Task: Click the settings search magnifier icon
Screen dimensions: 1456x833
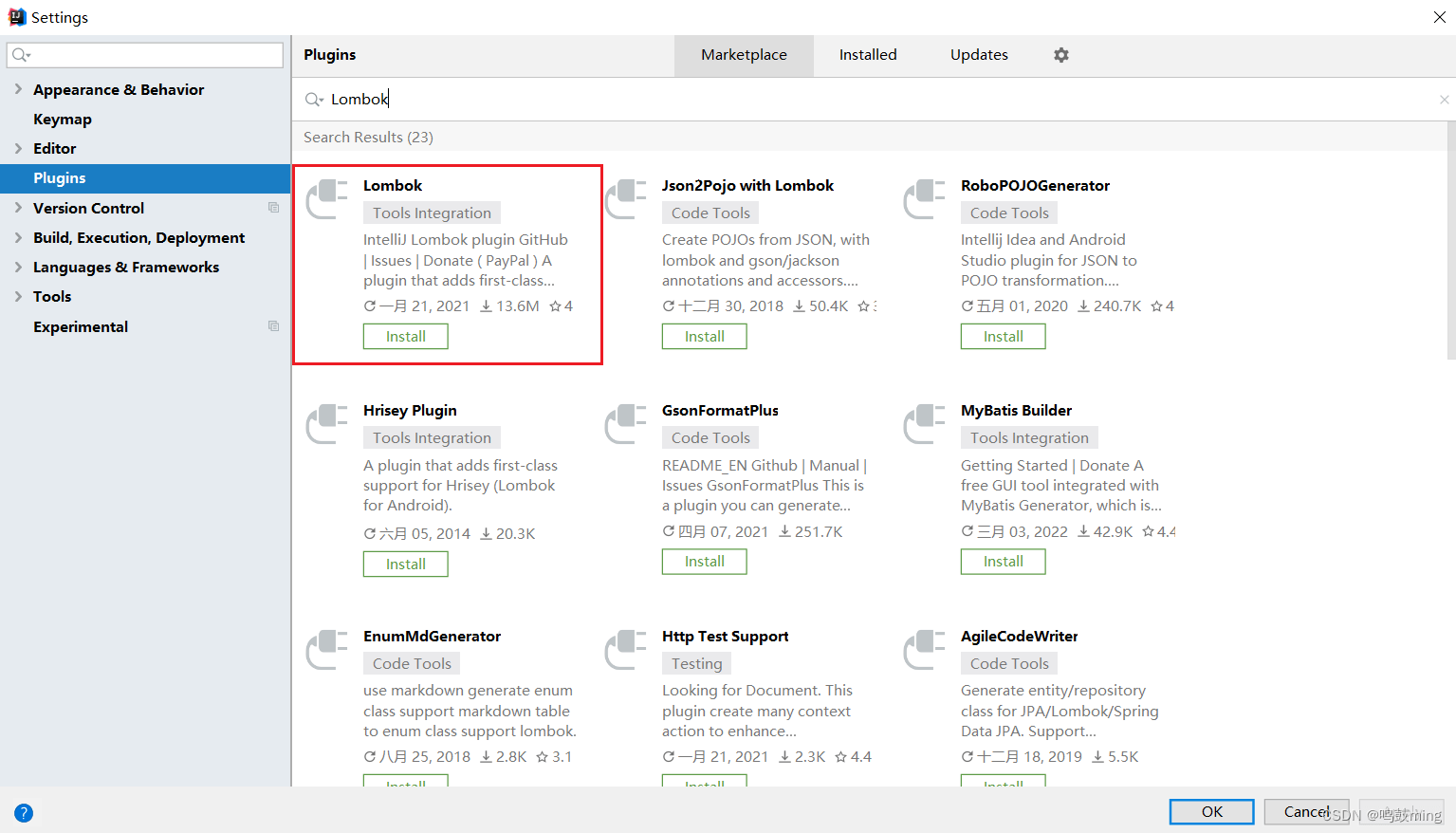Action: (22, 55)
